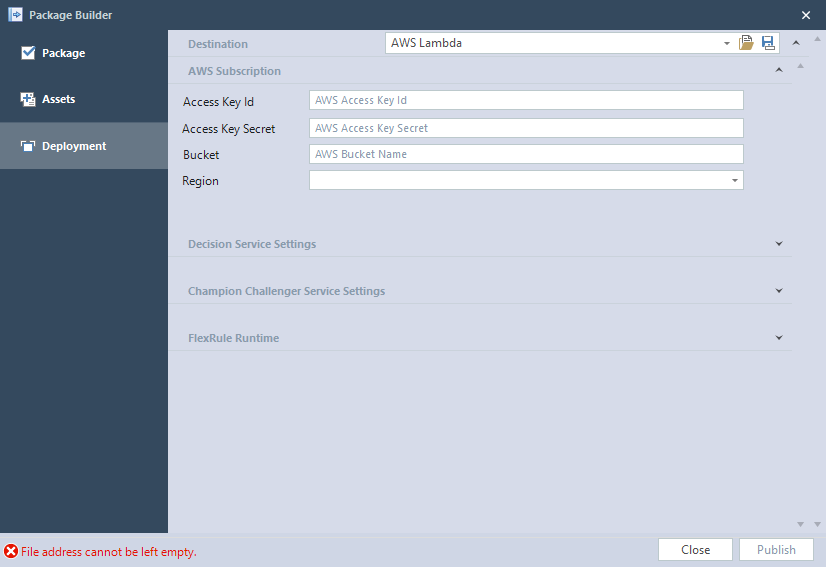The image size is (826, 567).
Task: Click the Deployment icon in sidebar
Action: click(x=28, y=146)
